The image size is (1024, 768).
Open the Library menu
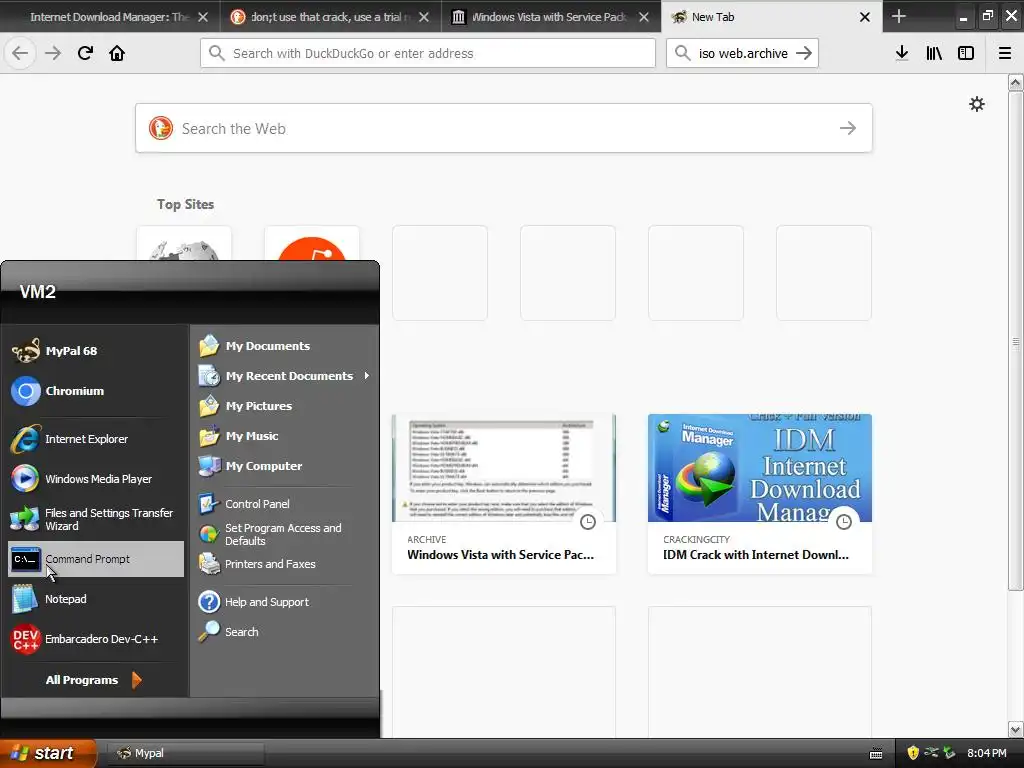click(934, 53)
